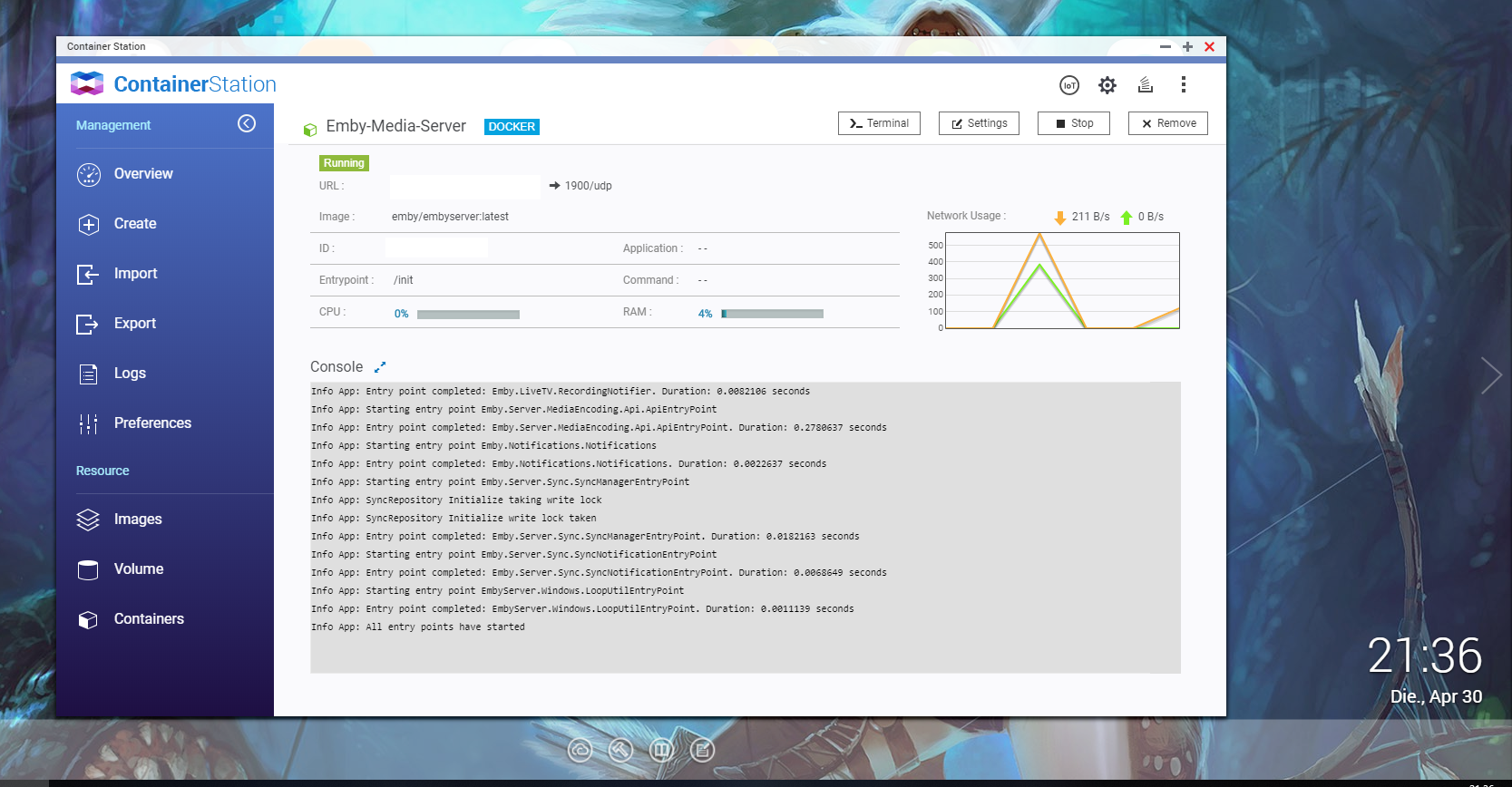Click the Emby-Media-Server title
This screenshot has height=787, width=1512.
[x=395, y=126]
